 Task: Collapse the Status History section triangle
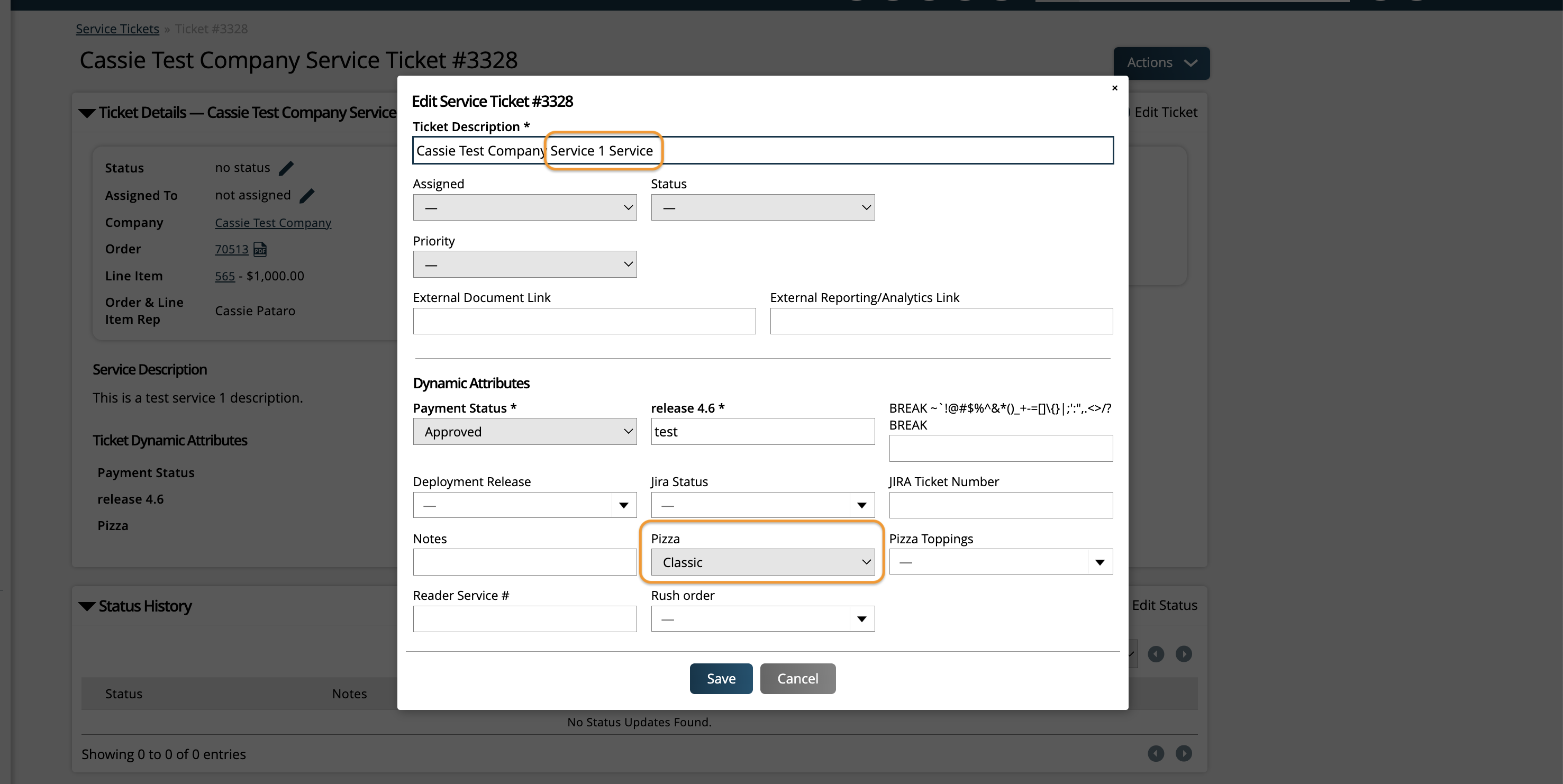point(87,607)
